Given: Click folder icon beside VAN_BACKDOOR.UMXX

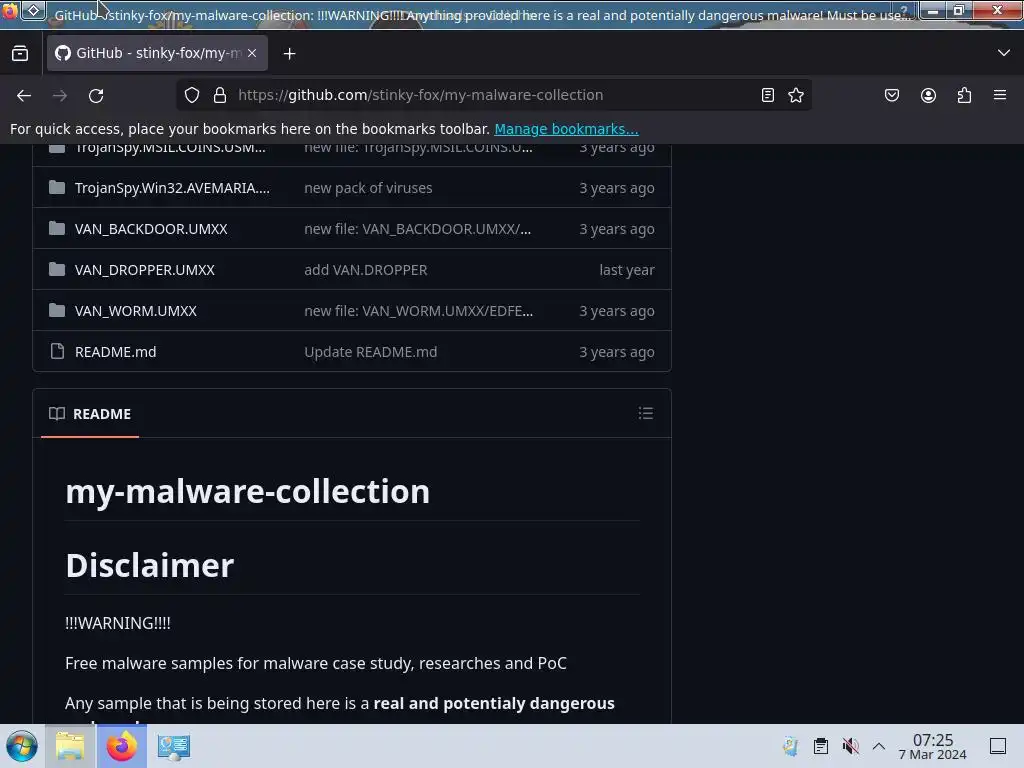Looking at the screenshot, I should tap(57, 229).
